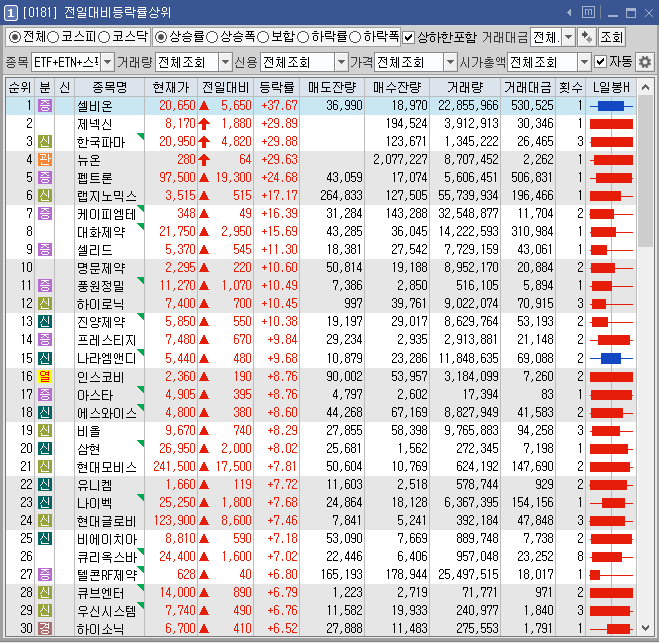Viewport: 659px width, 643px height.
Task: Click the green corner marker on 한국파마
Action: click(140, 136)
